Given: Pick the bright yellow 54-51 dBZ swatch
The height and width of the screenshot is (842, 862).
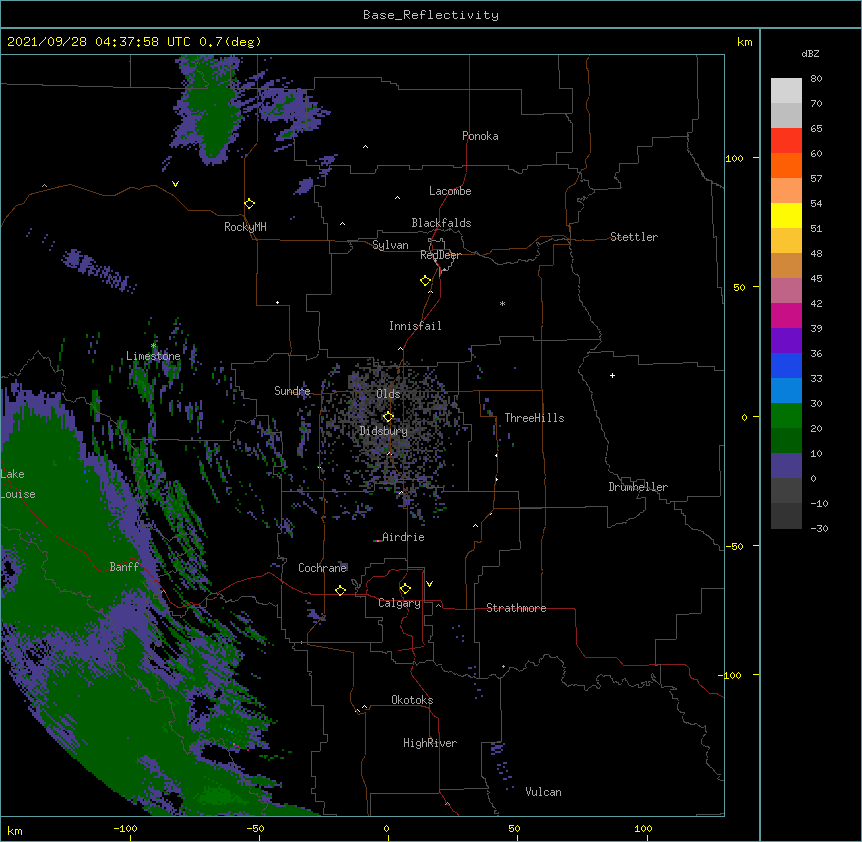Looking at the screenshot, I should click(x=786, y=215).
